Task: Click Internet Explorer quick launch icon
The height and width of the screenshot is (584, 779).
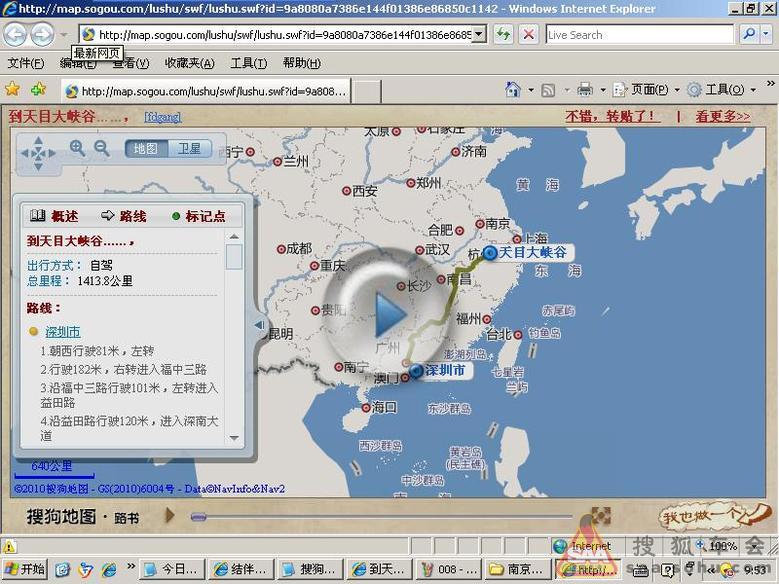Action: 109,569
